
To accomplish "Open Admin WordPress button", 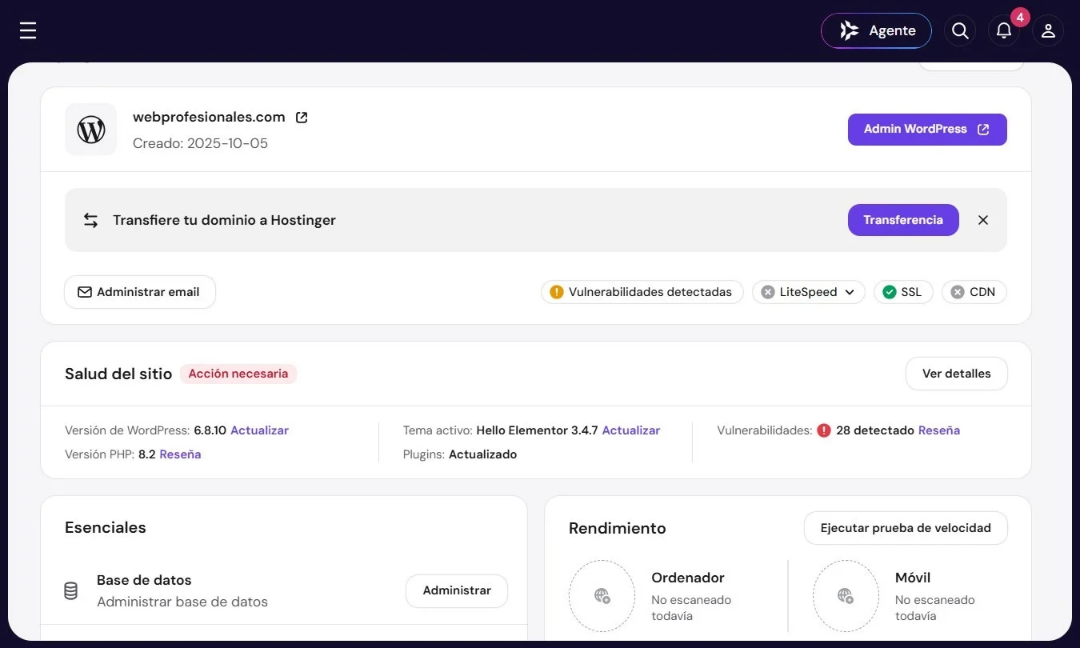I will (927, 129).
